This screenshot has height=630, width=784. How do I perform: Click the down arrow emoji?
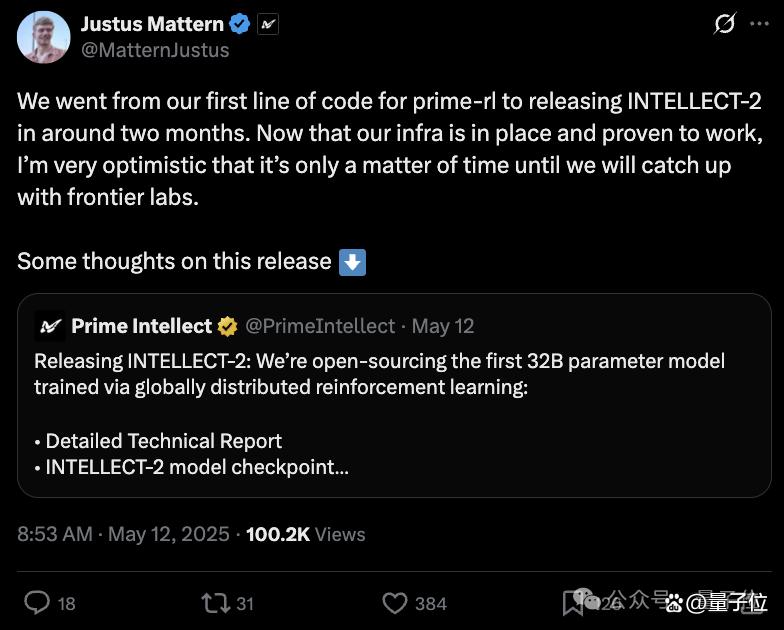click(x=352, y=262)
